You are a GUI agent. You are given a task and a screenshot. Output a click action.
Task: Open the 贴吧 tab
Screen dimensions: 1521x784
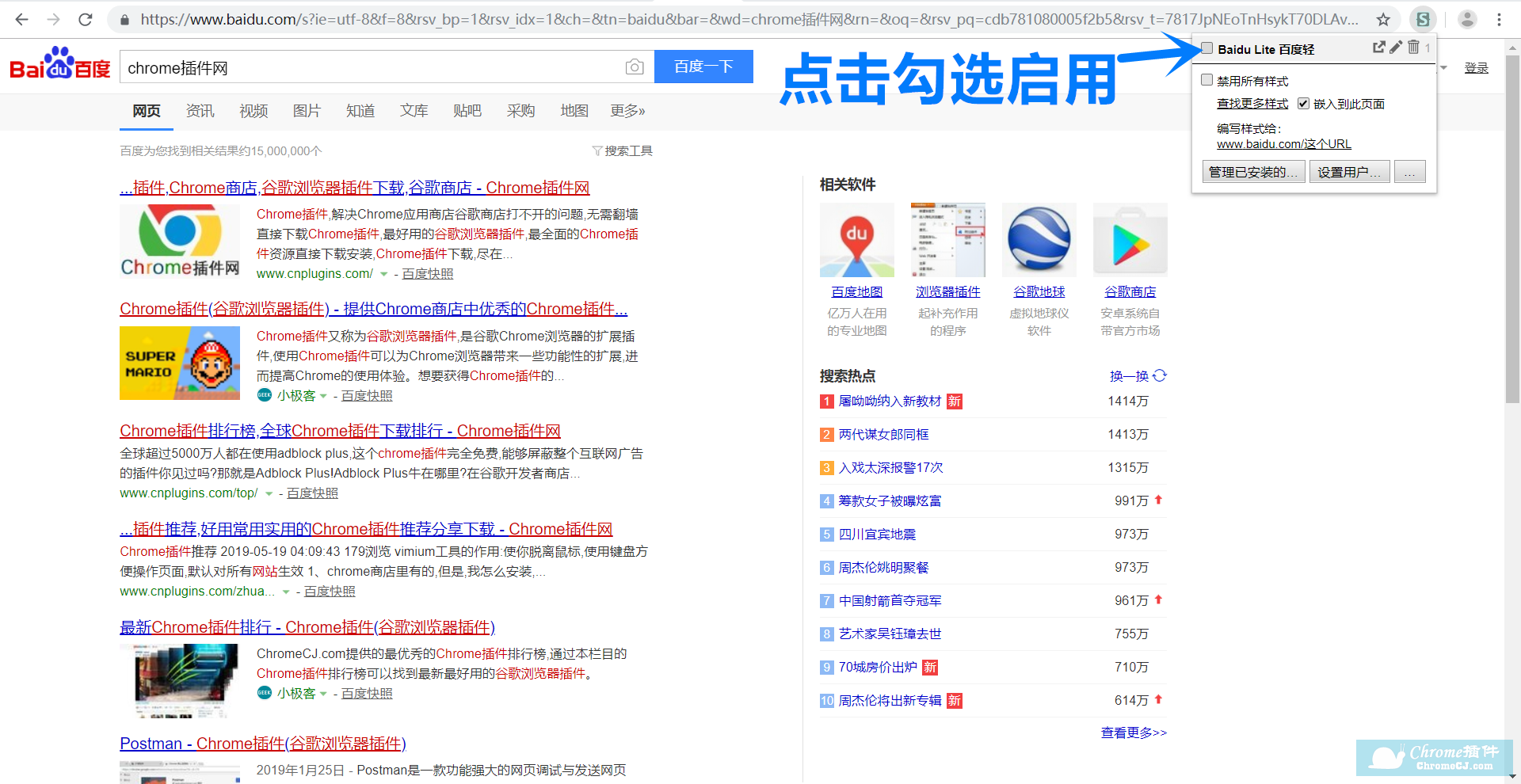coord(467,111)
